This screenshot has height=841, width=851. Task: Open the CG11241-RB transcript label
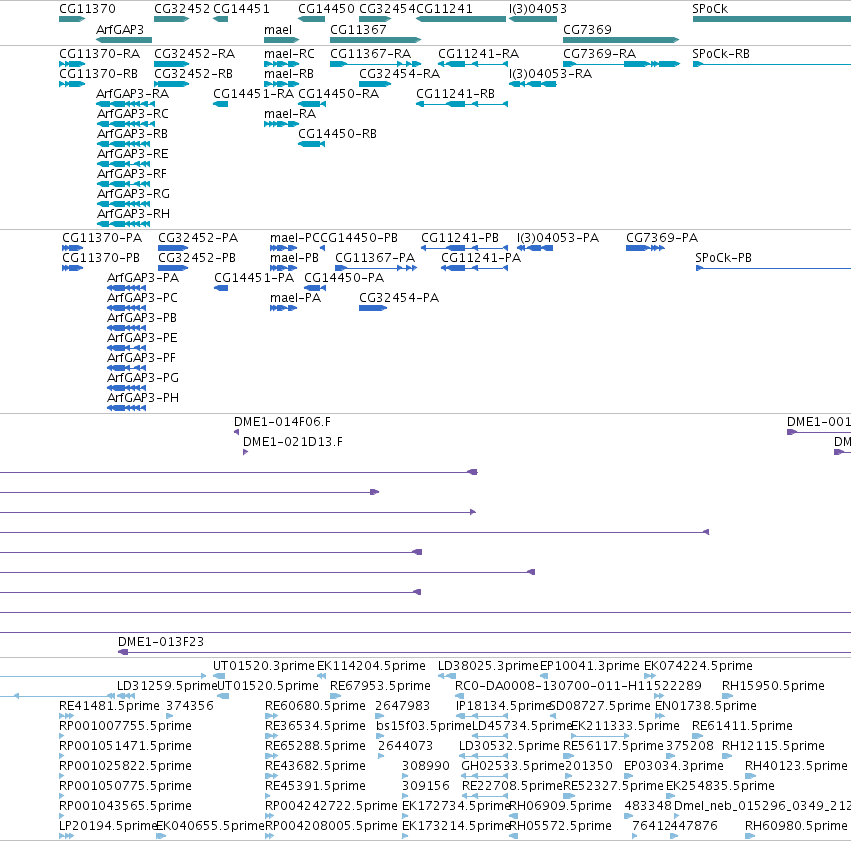pos(455,94)
